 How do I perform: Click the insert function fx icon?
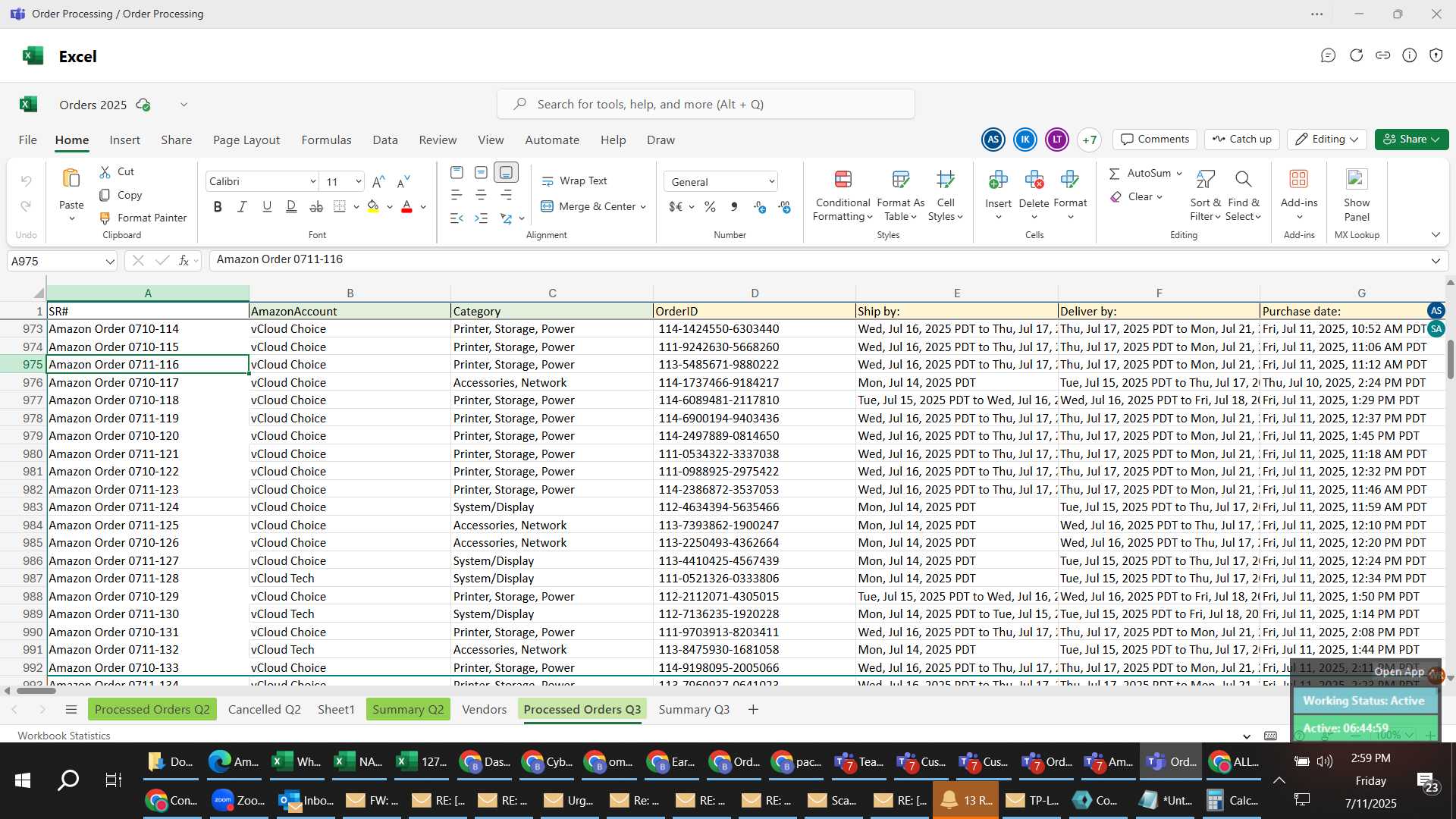184,260
